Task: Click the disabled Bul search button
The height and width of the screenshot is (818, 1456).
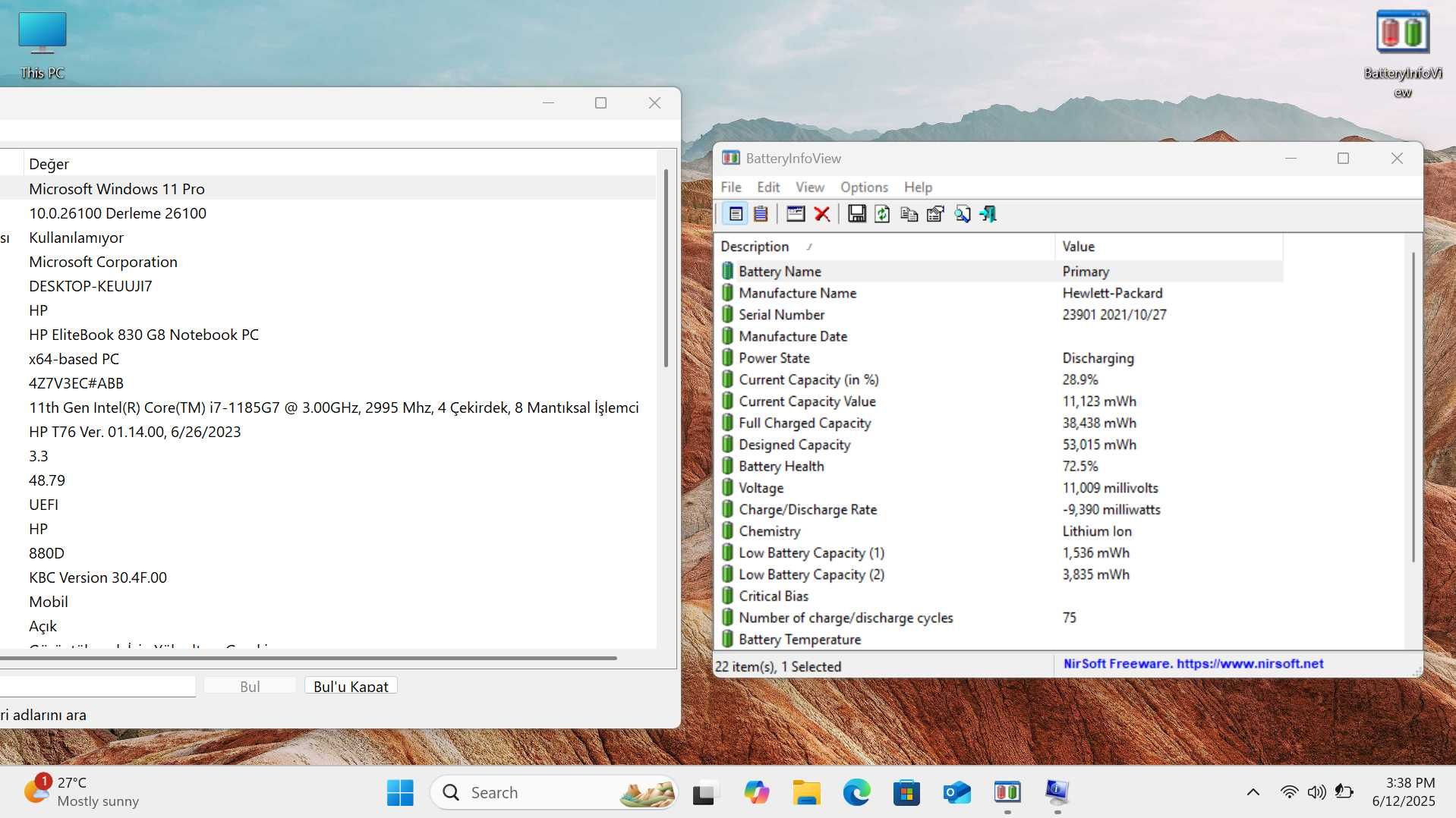Action: [250, 686]
